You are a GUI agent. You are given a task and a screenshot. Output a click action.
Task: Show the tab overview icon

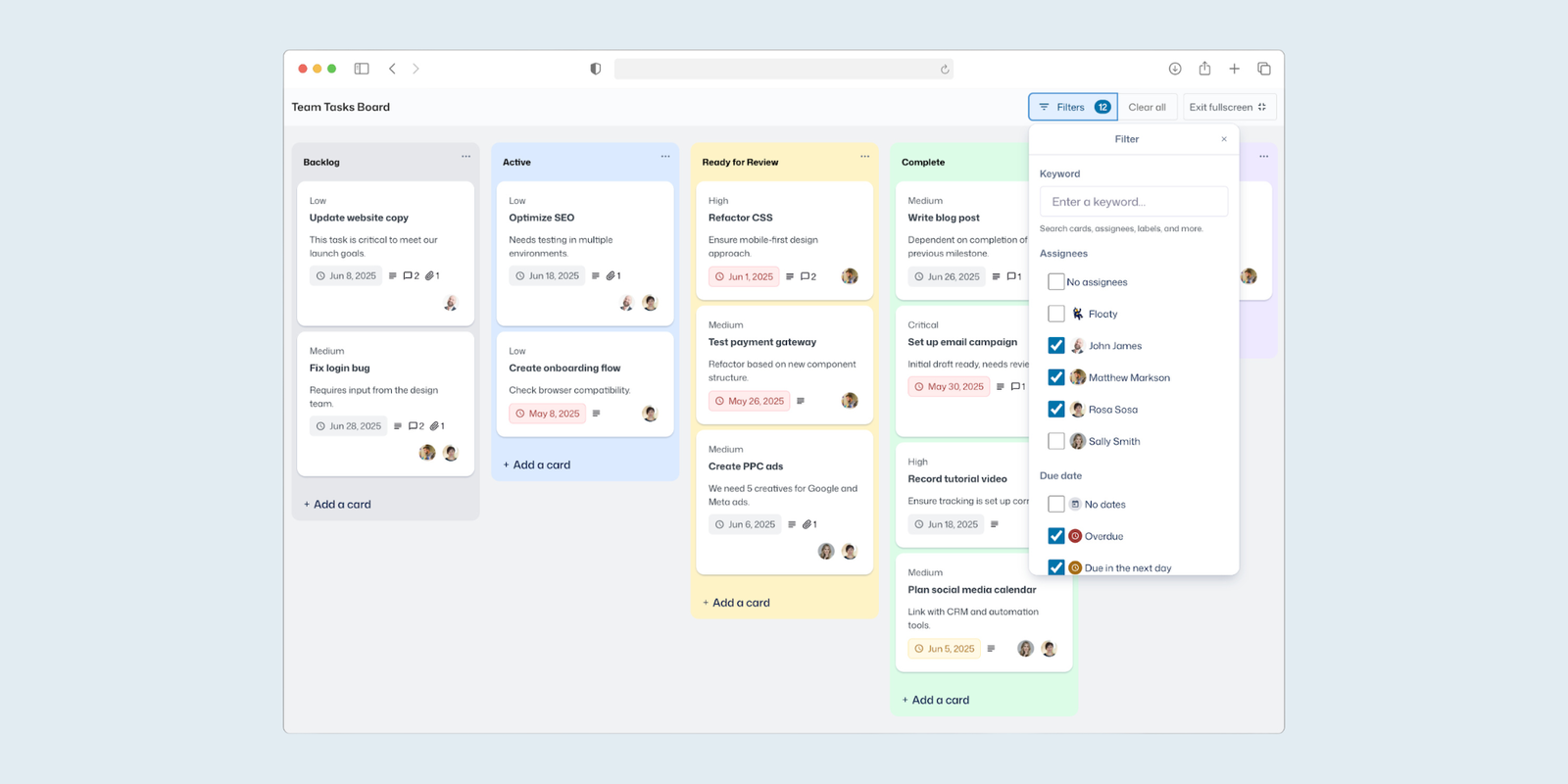tap(1264, 69)
